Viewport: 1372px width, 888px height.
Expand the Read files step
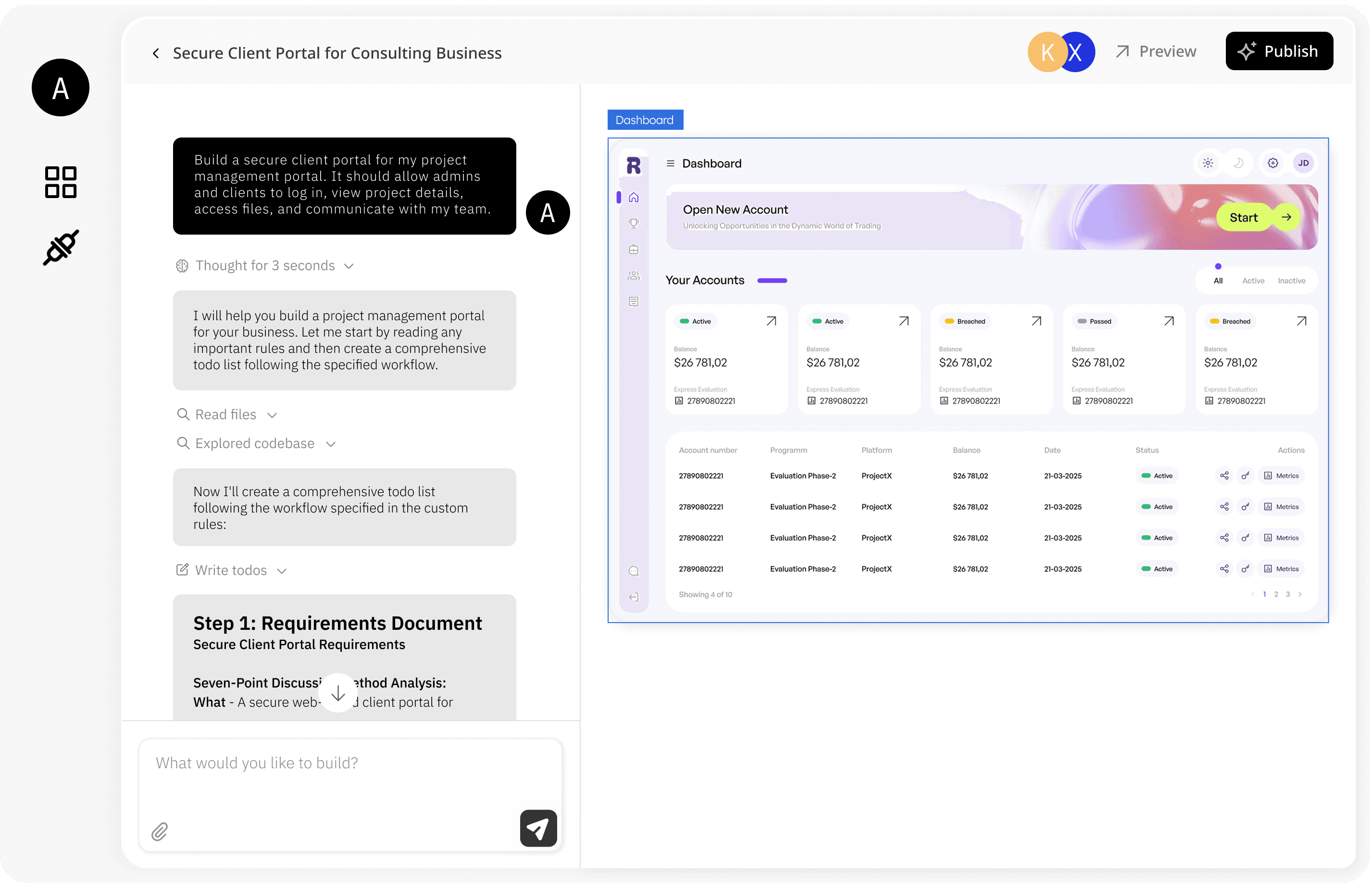pyautogui.click(x=226, y=414)
